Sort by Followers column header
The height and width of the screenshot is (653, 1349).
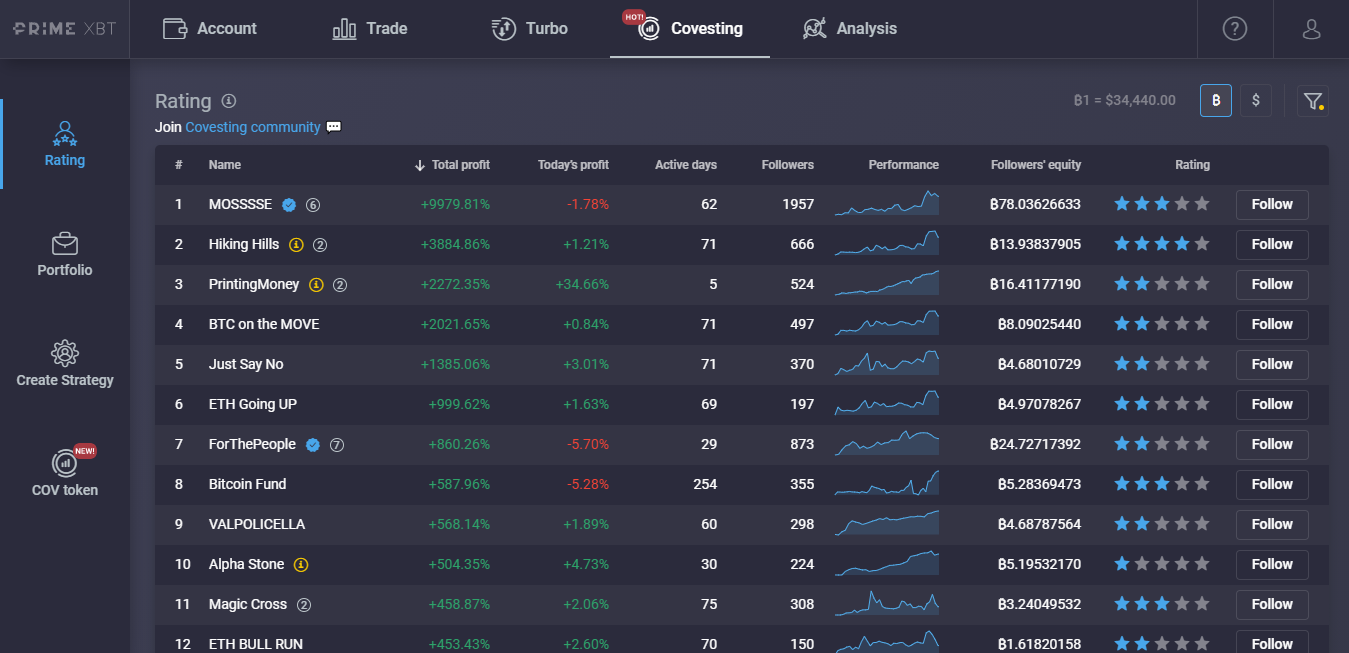(x=787, y=165)
